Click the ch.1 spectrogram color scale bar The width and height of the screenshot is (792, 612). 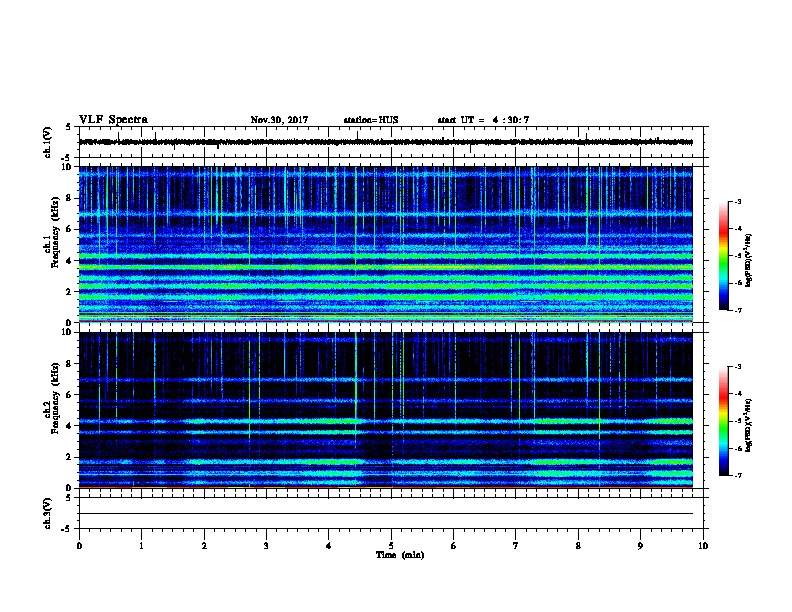point(724,256)
